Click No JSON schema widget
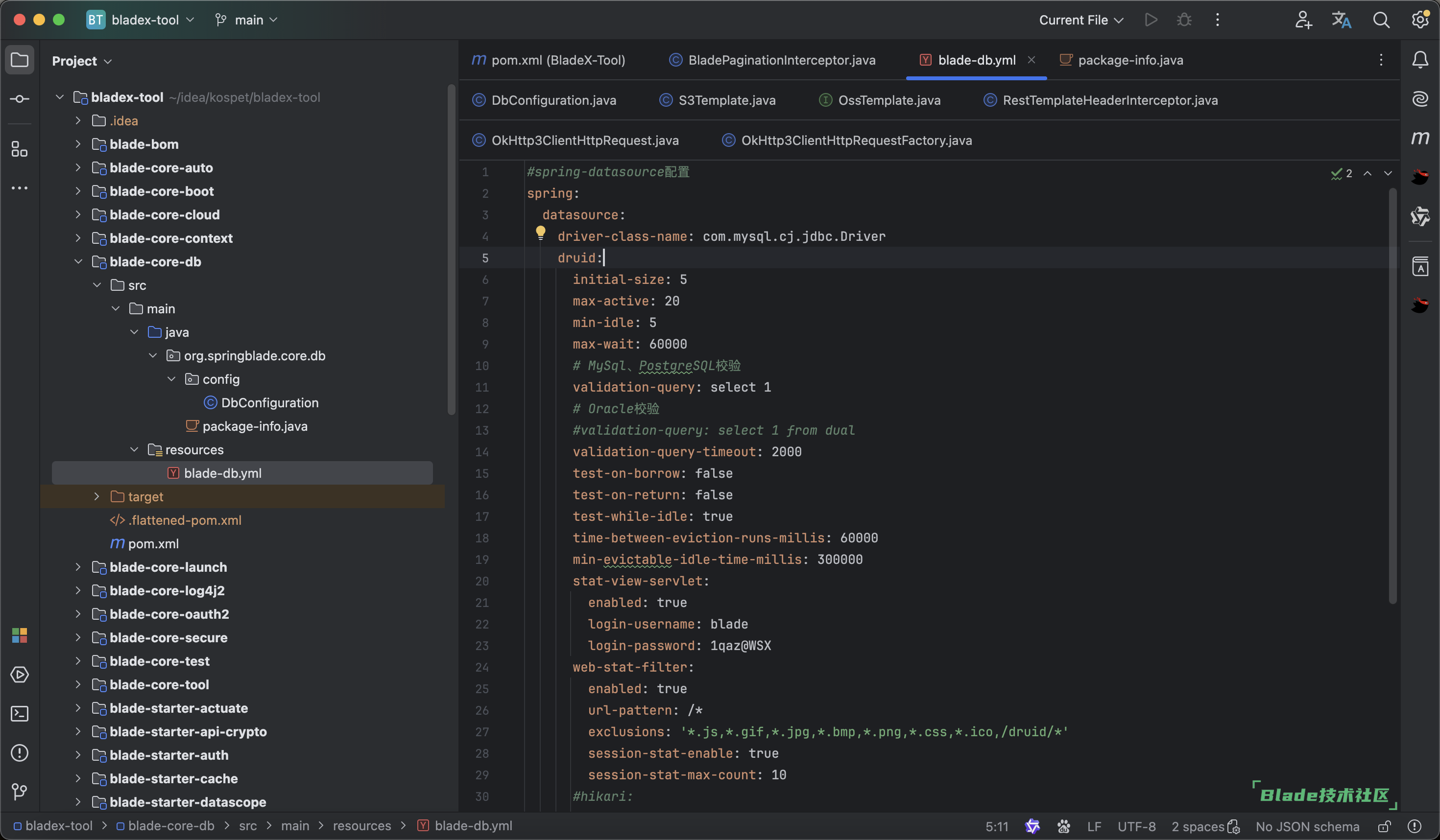1440x840 pixels. 1307,826
